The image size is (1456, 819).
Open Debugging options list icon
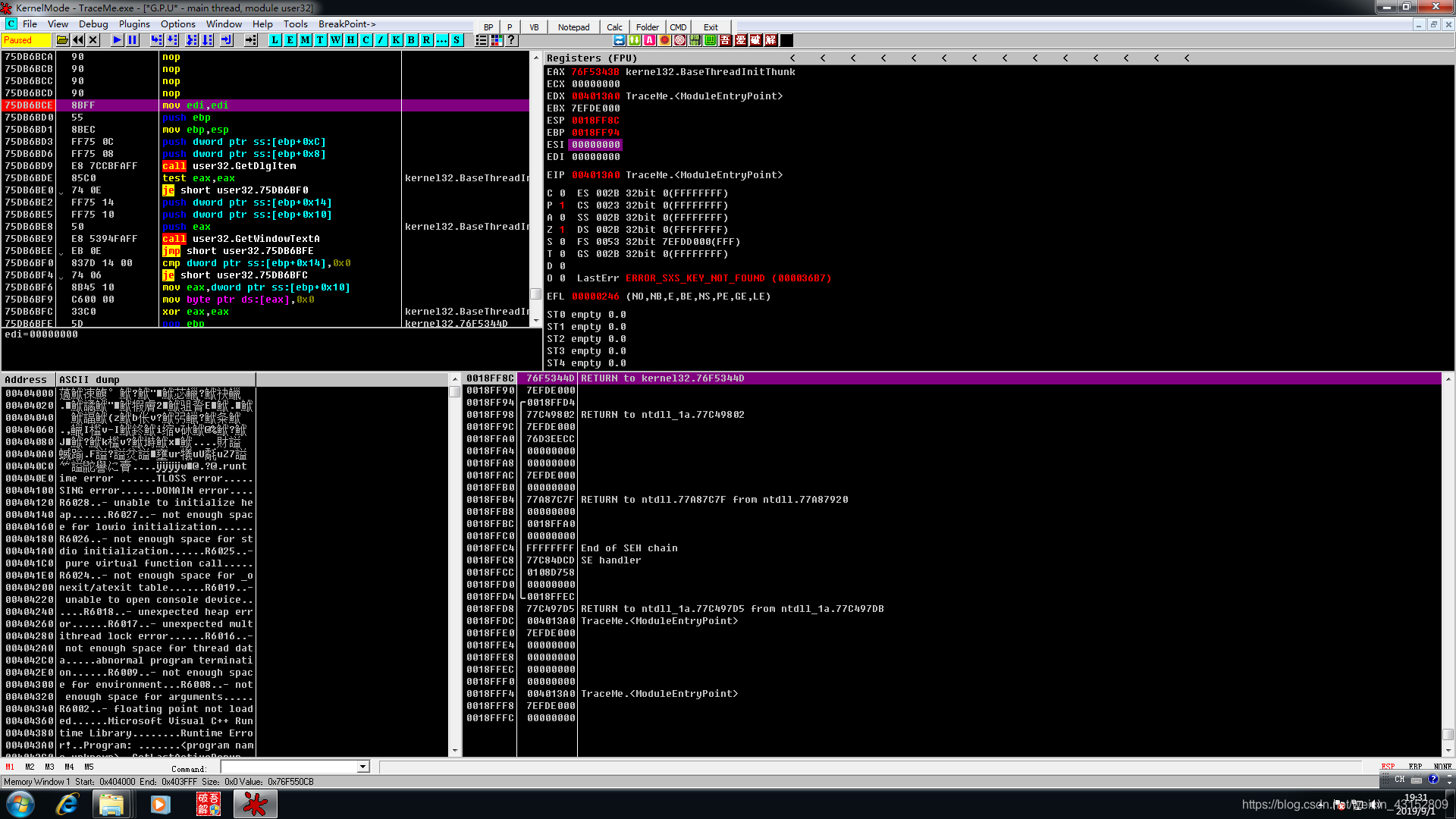[481, 40]
